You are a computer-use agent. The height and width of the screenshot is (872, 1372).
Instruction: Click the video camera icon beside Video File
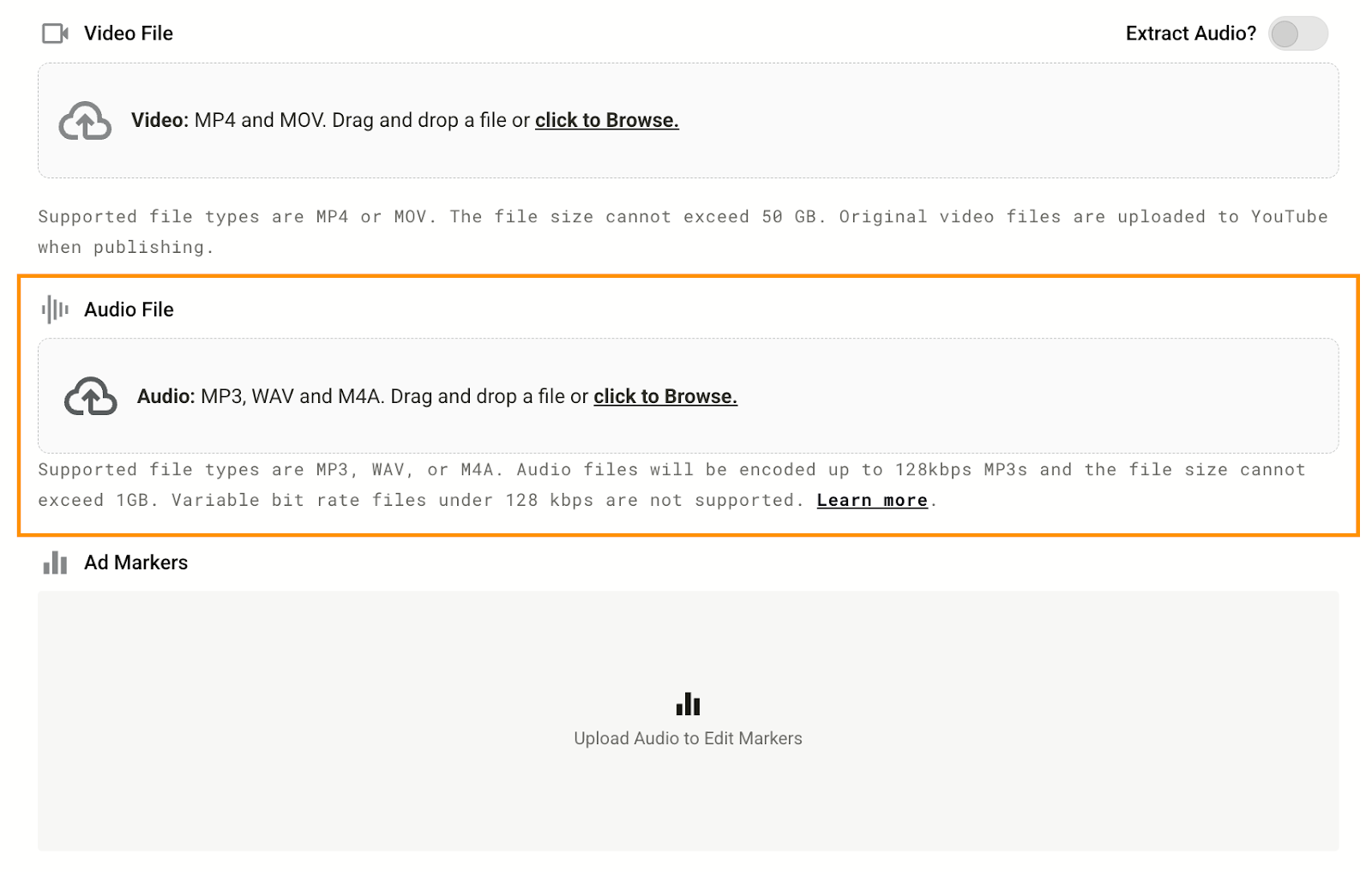[55, 33]
